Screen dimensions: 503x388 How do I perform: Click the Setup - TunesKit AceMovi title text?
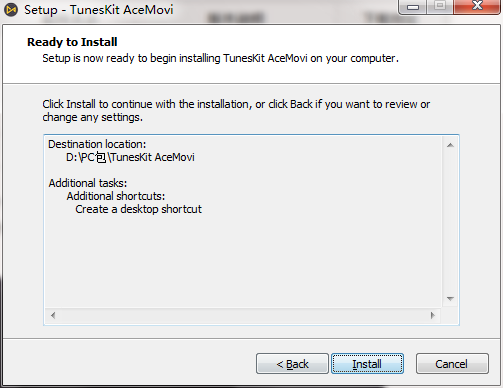click(x=99, y=10)
